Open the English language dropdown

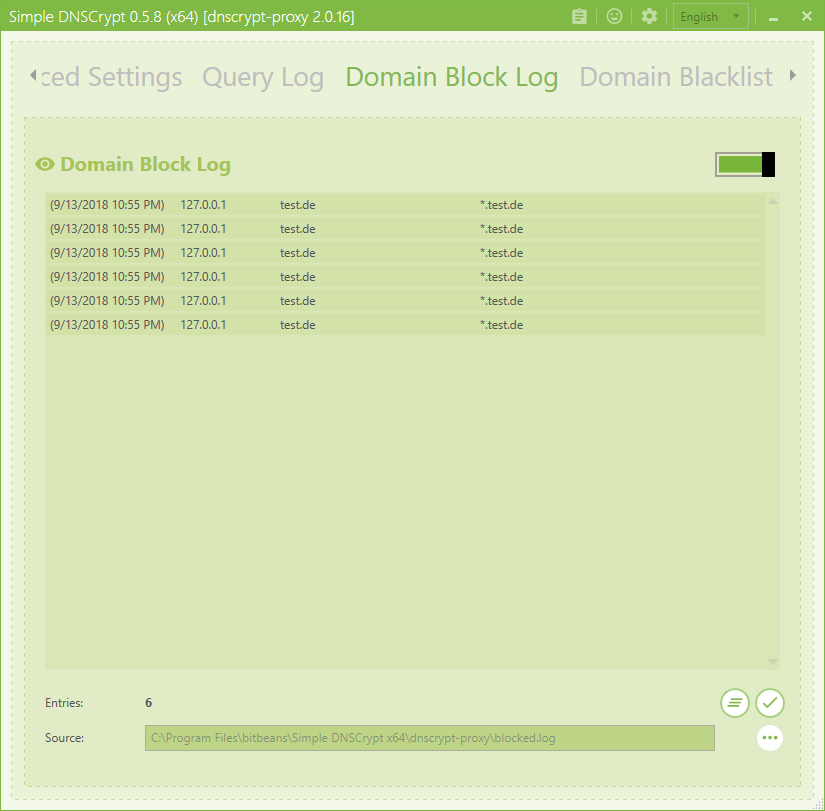[710, 16]
